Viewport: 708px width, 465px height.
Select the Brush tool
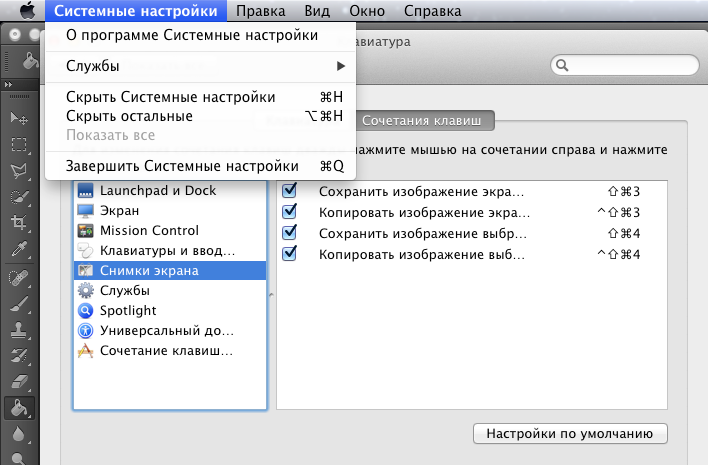(19, 304)
